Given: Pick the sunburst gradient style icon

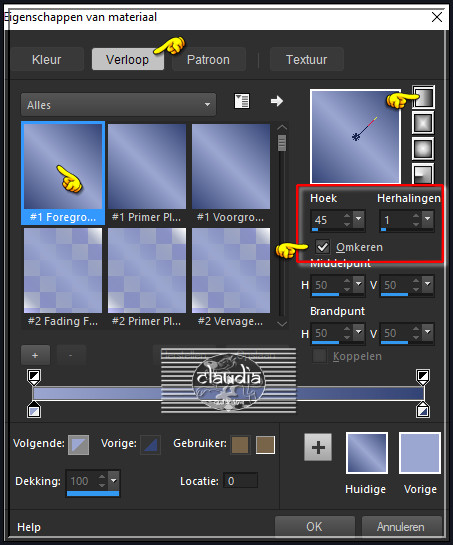Looking at the screenshot, I should [x=423, y=148].
